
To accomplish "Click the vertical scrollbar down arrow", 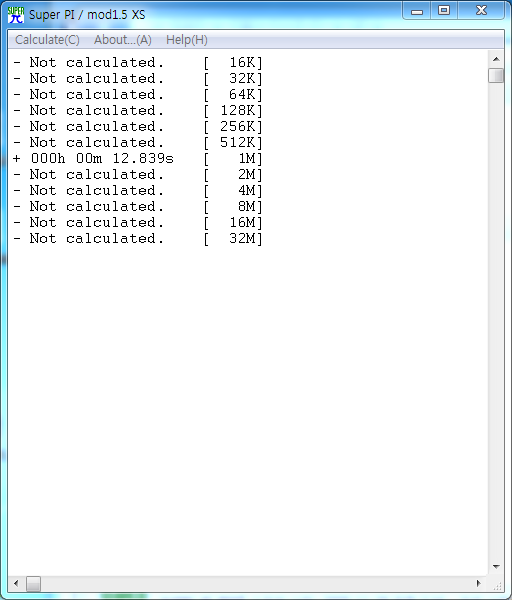I will [496, 567].
